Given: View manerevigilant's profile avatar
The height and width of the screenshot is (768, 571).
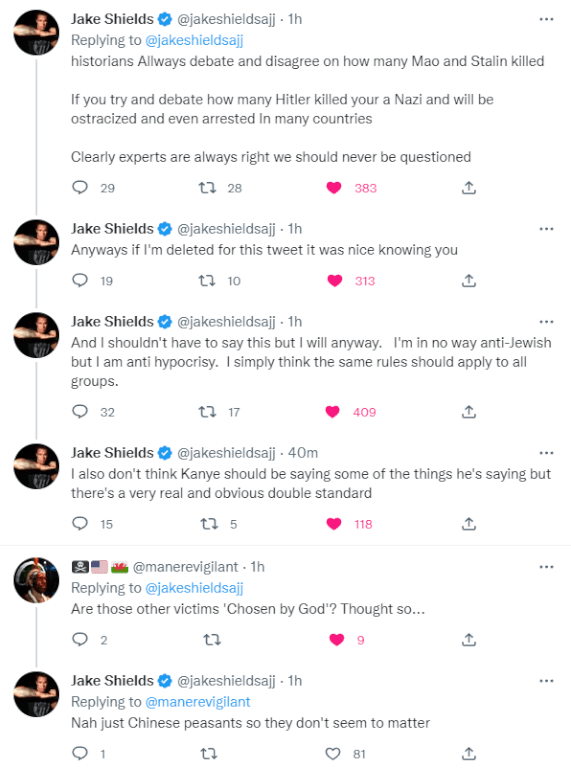Looking at the screenshot, I should (36, 580).
